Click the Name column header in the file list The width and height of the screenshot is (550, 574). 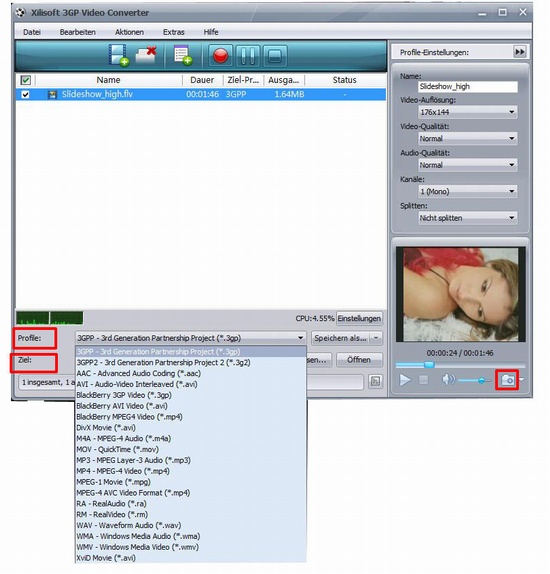(108, 80)
